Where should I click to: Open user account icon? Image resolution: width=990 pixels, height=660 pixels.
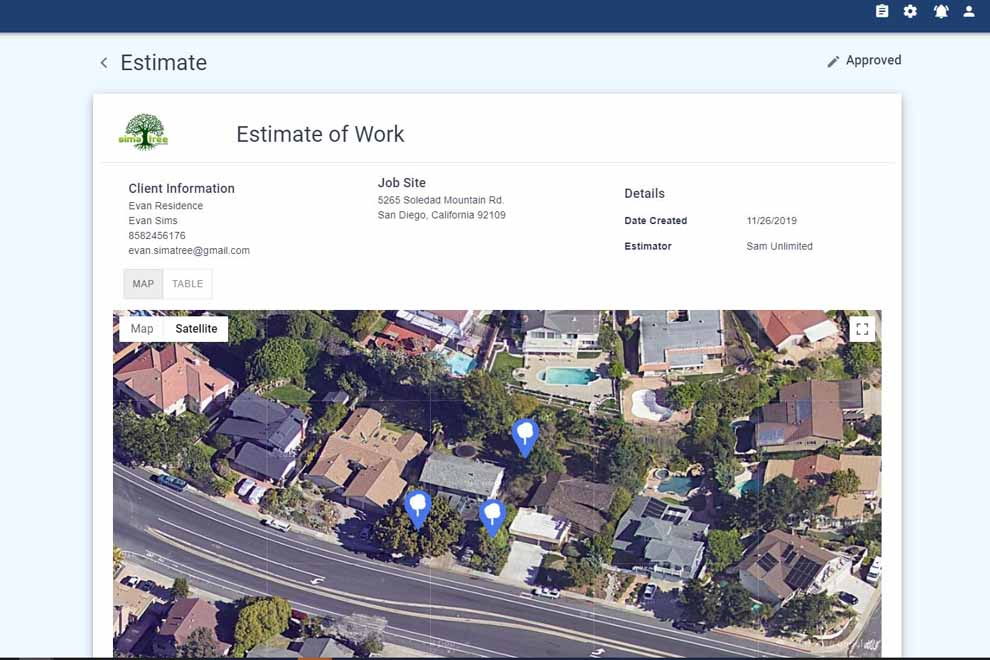coord(969,11)
